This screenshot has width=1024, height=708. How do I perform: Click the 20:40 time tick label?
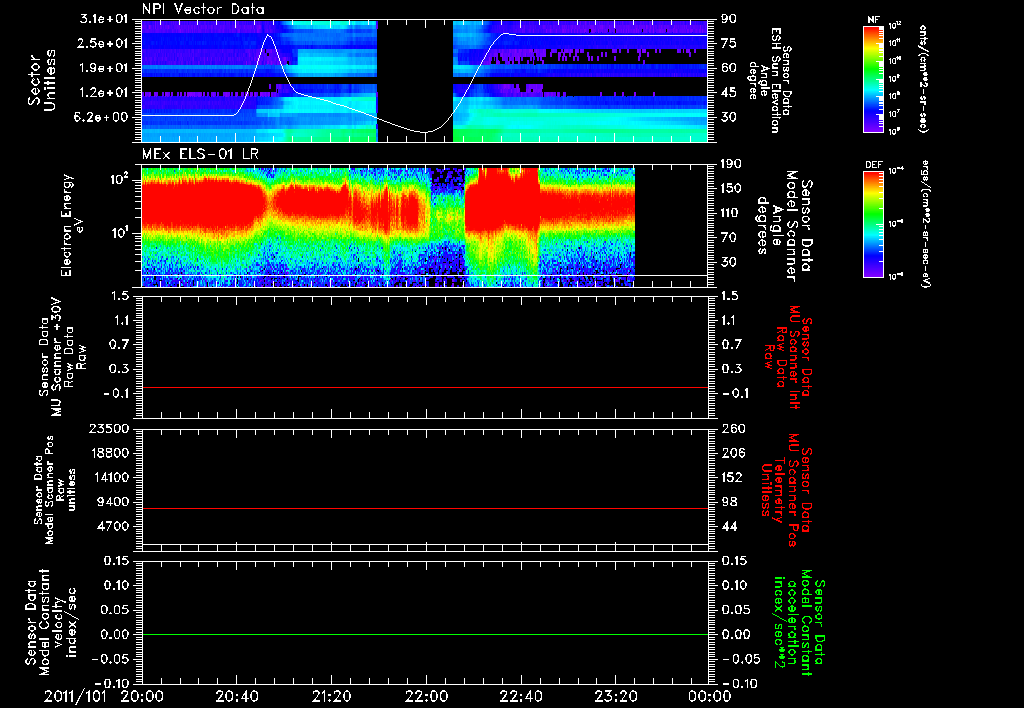point(236,696)
